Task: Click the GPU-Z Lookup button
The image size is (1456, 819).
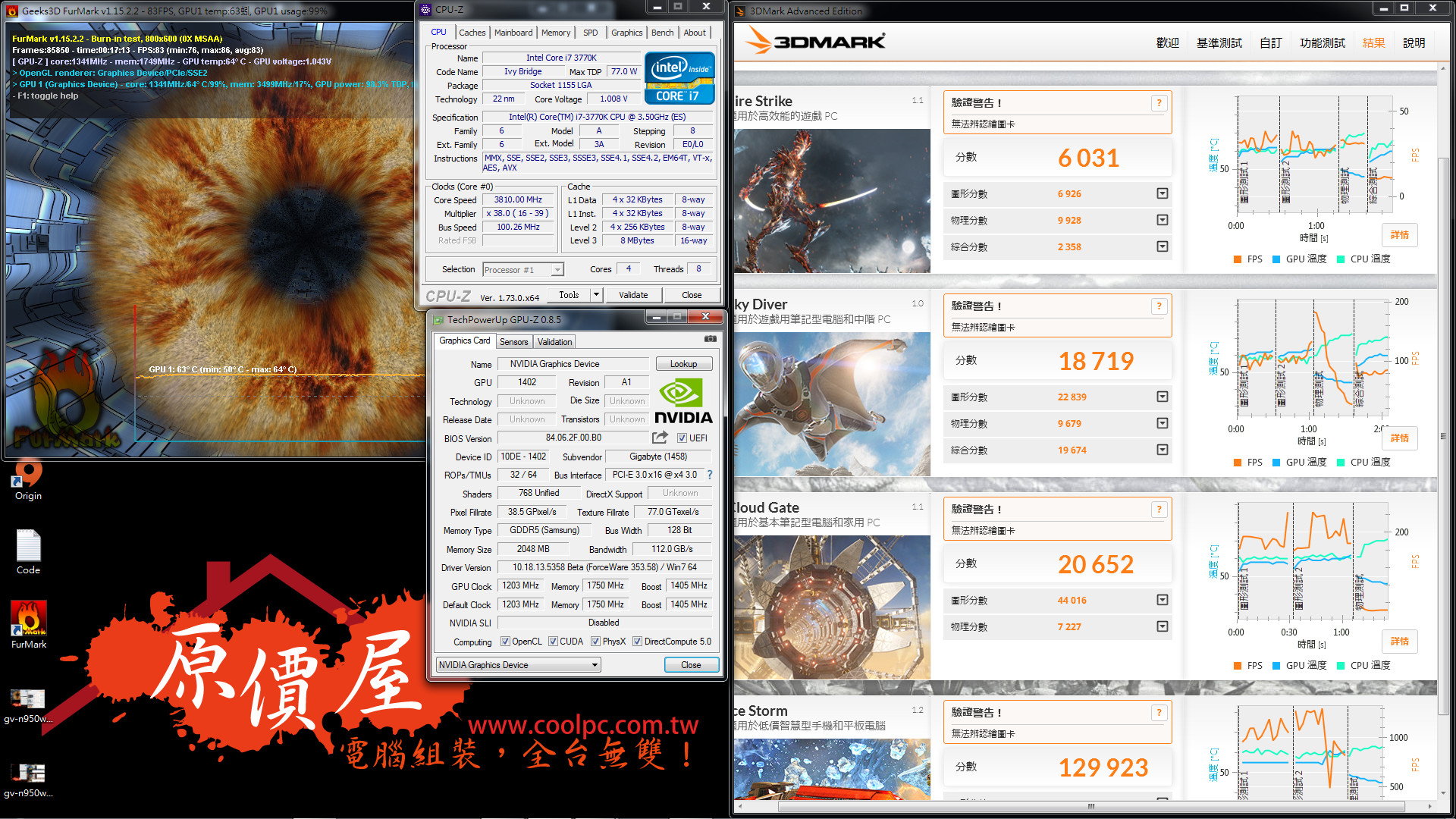Action: (683, 364)
